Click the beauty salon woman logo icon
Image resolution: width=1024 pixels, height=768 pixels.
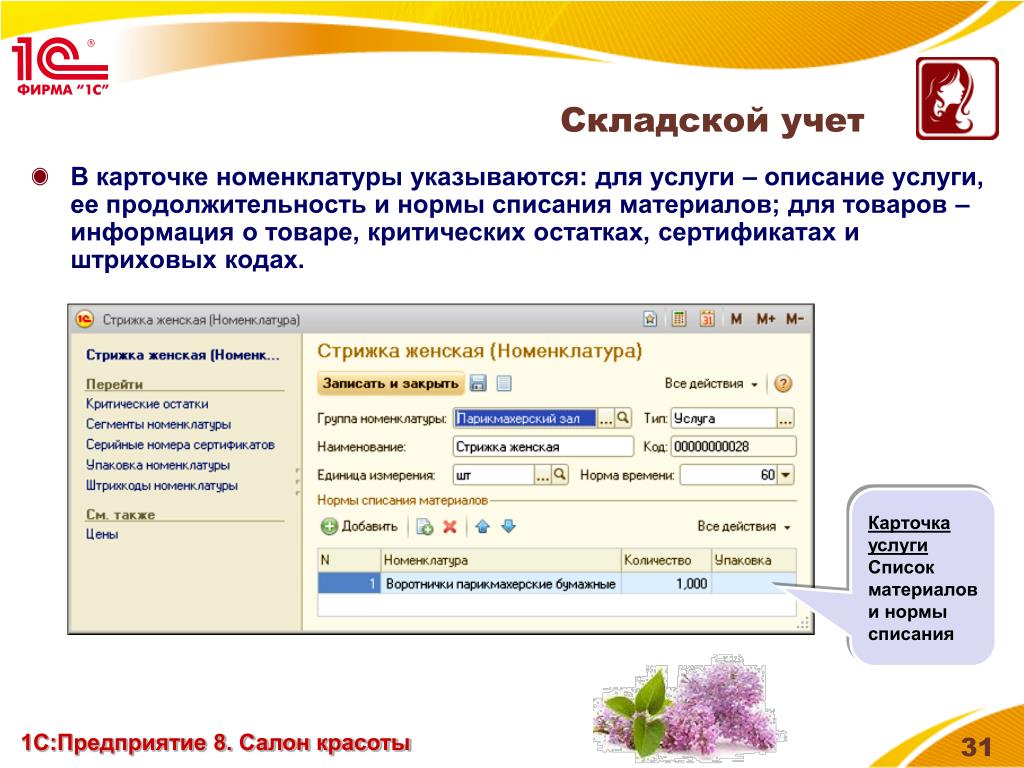pyautogui.click(x=957, y=98)
